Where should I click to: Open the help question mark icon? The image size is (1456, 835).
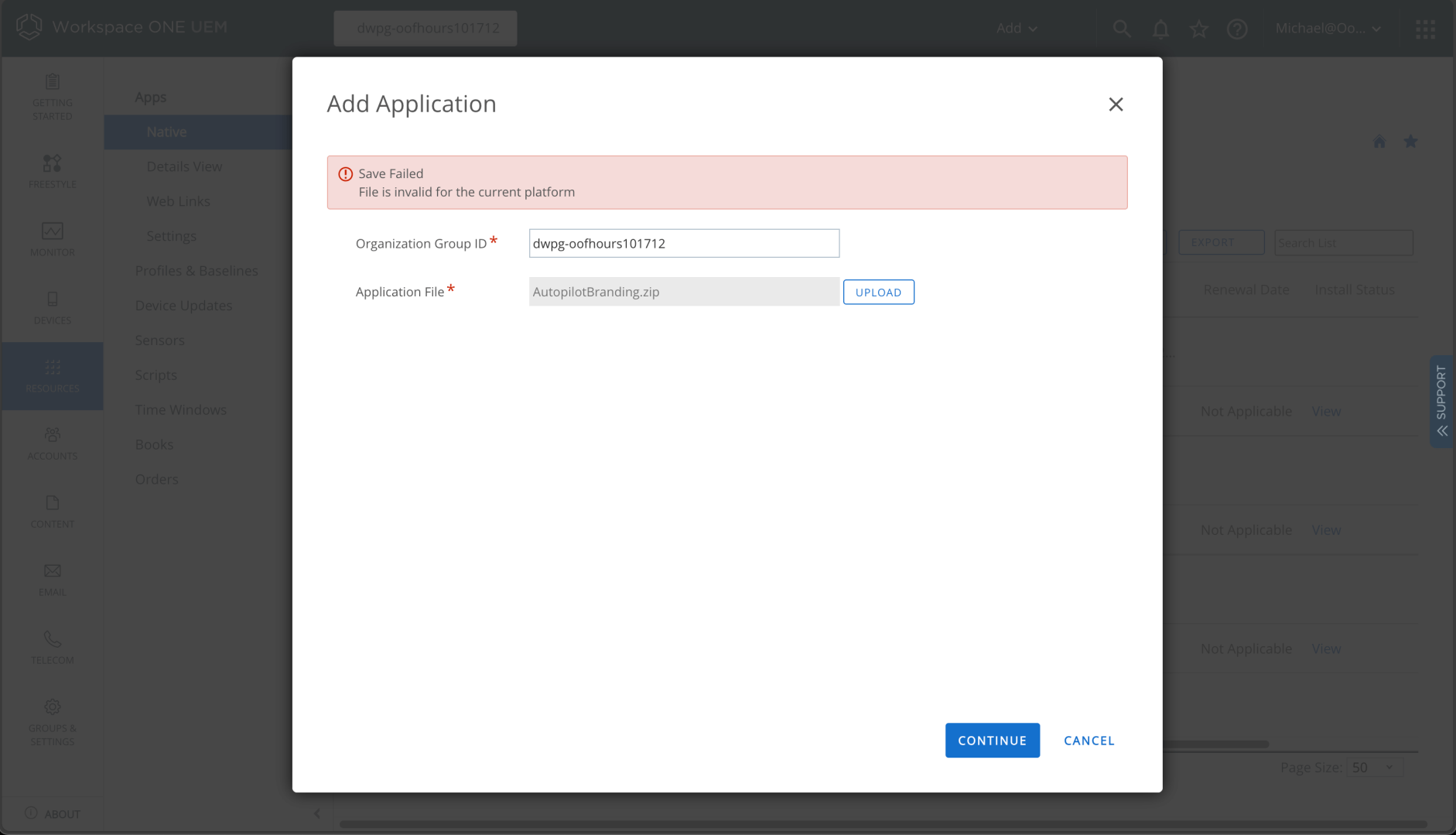point(1237,29)
